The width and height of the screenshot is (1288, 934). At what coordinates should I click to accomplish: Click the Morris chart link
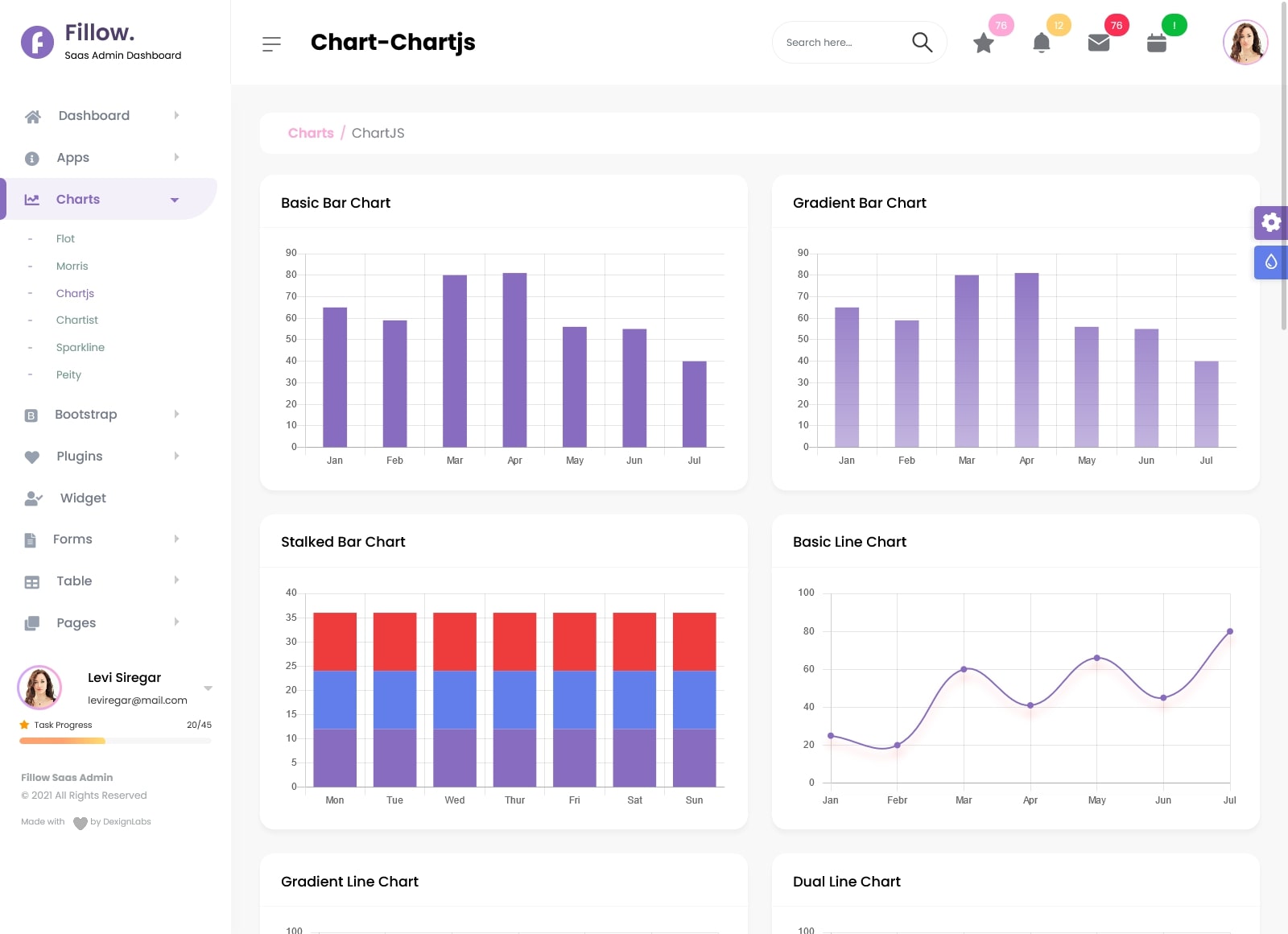[72, 267]
